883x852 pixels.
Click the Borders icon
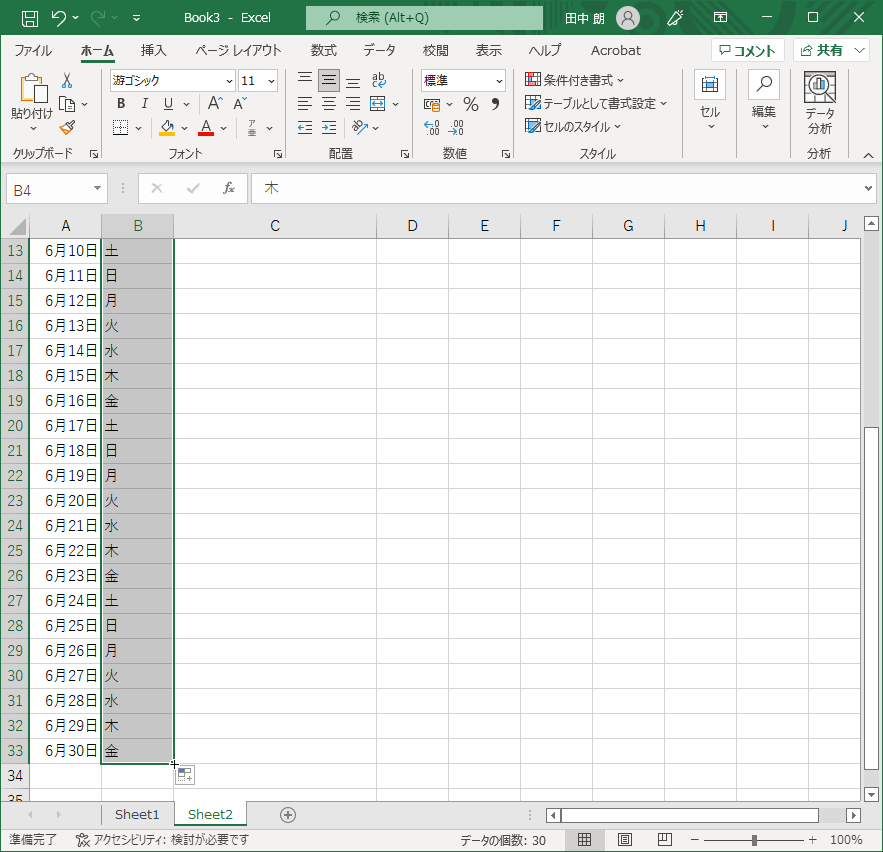tap(121, 128)
